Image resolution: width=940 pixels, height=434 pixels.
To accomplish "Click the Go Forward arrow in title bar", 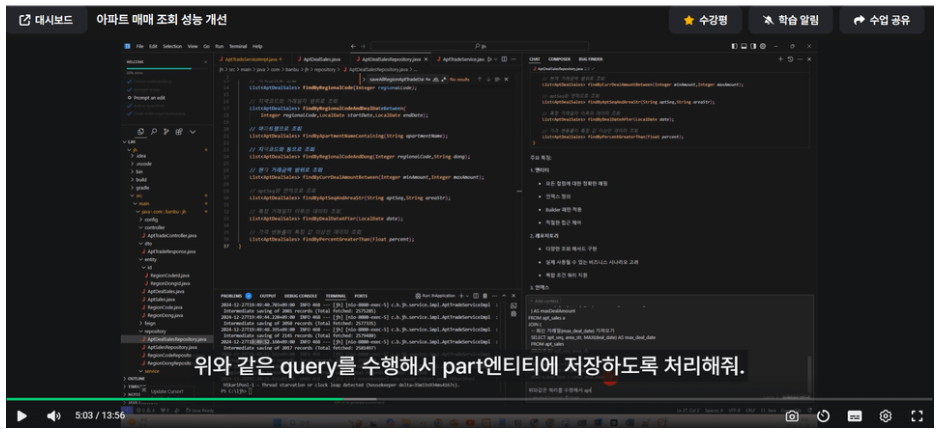I will 363,46.
